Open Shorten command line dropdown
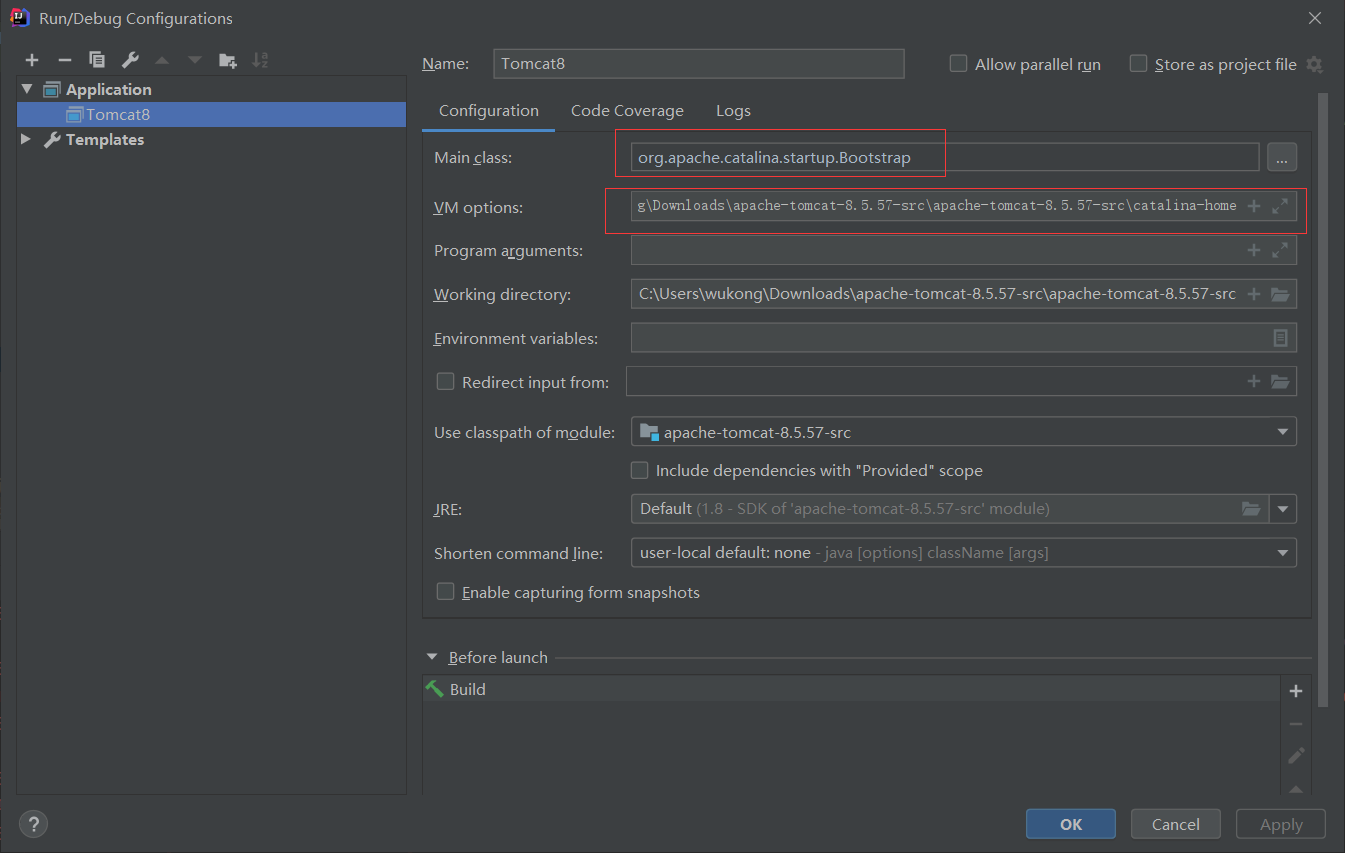1345x853 pixels. 964,553
